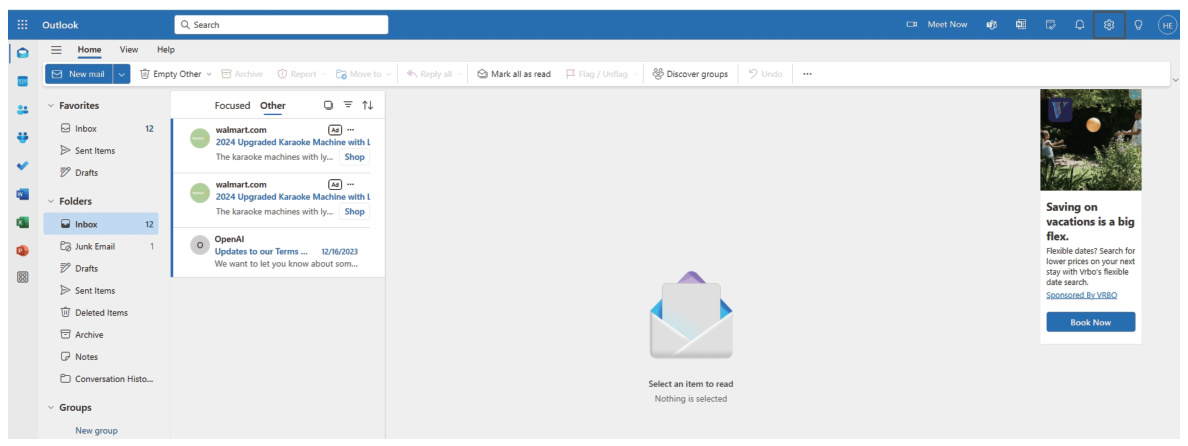Toggle select-all messages icon
Viewport: 1188px width, 446px height.
pyautogui.click(x=328, y=105)
